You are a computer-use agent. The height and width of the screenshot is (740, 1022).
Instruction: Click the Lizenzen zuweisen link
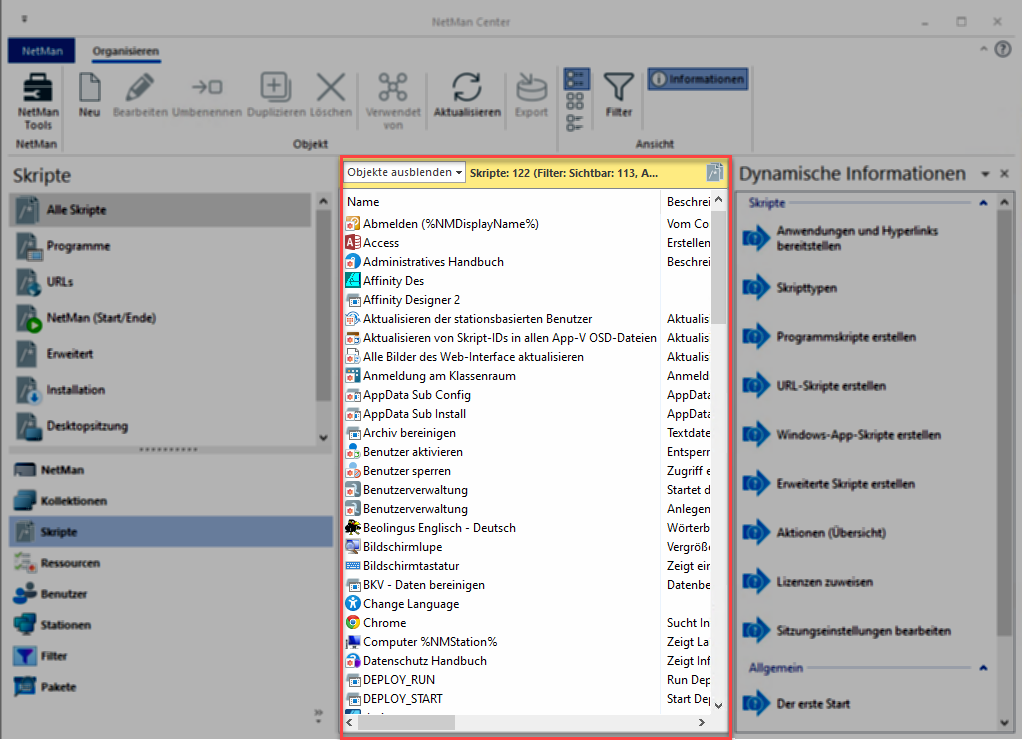824,581
